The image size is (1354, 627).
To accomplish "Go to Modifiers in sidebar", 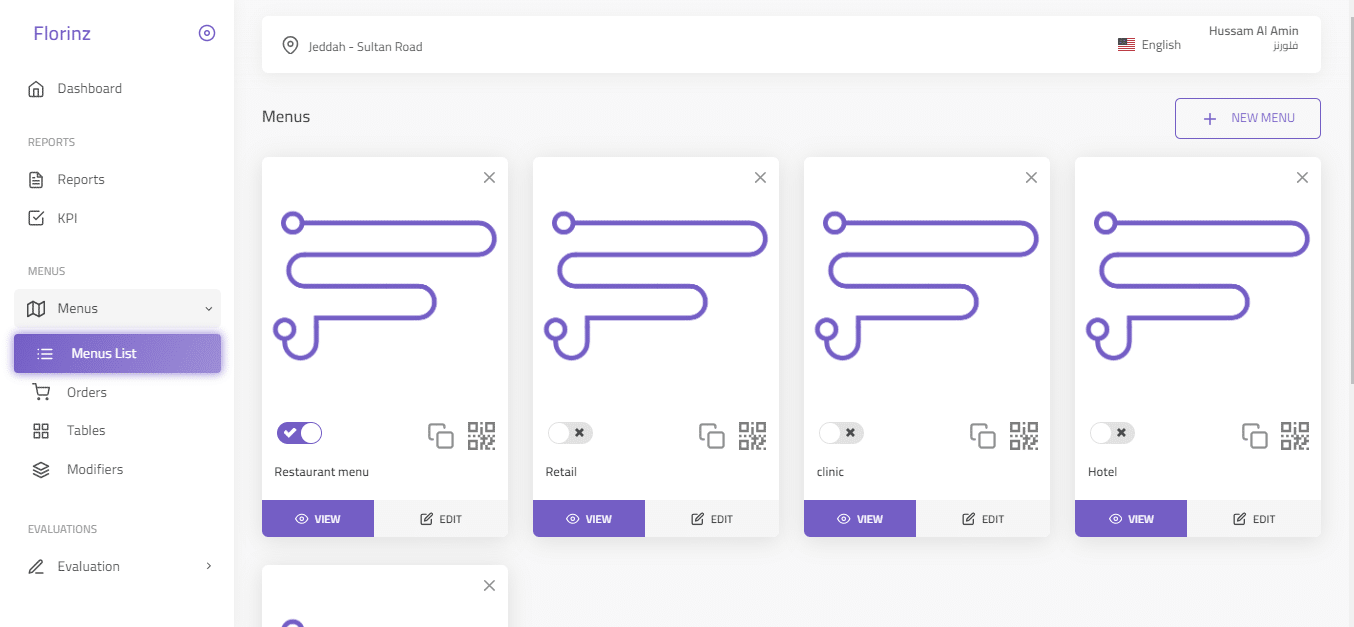I will [x=95, y=469].
